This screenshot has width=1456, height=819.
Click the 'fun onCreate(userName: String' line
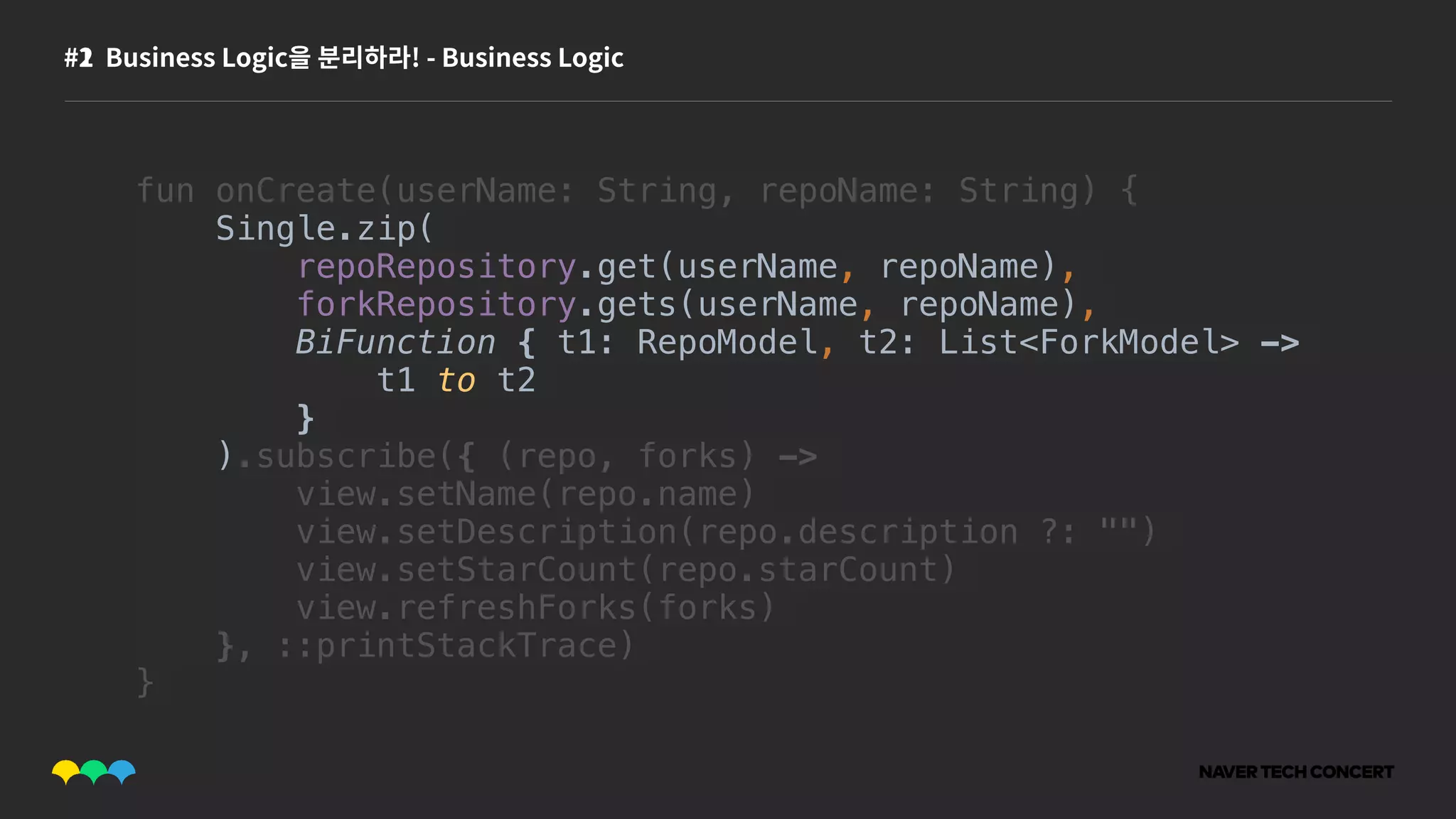636,191
